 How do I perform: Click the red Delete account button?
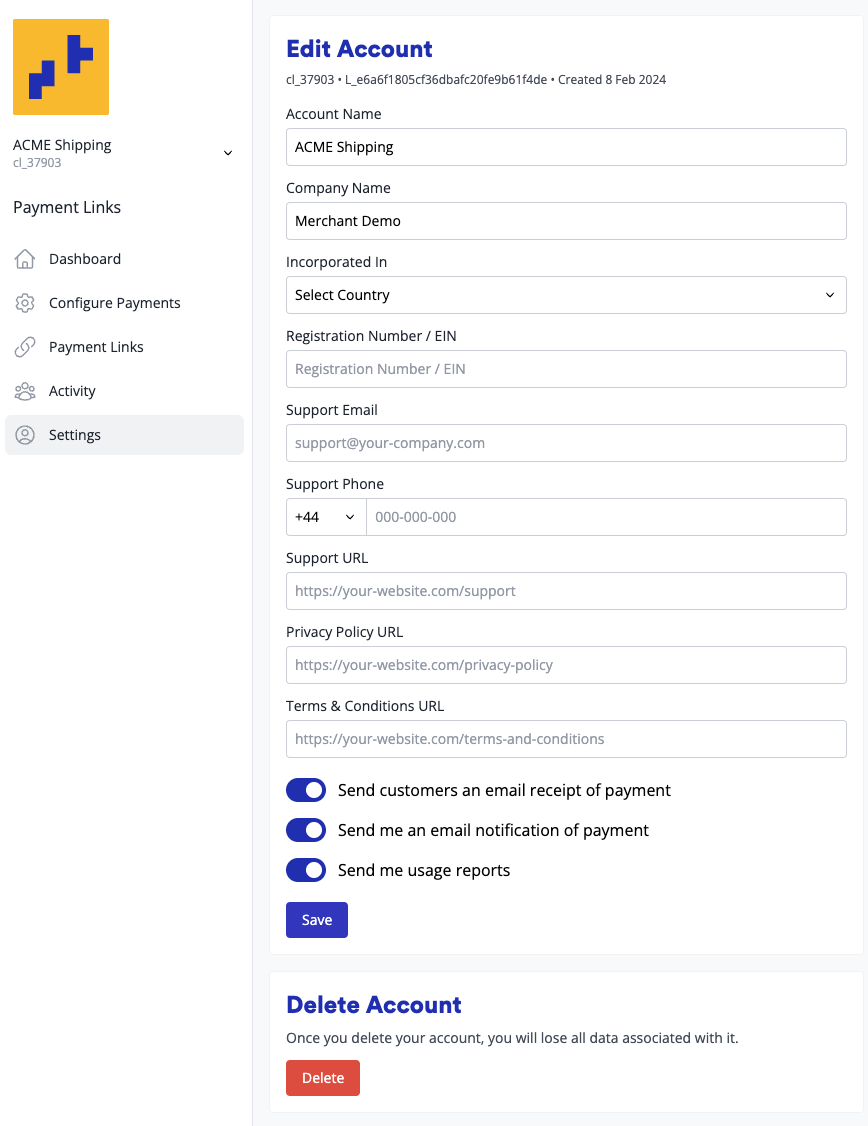click(x=322, y=1078)
